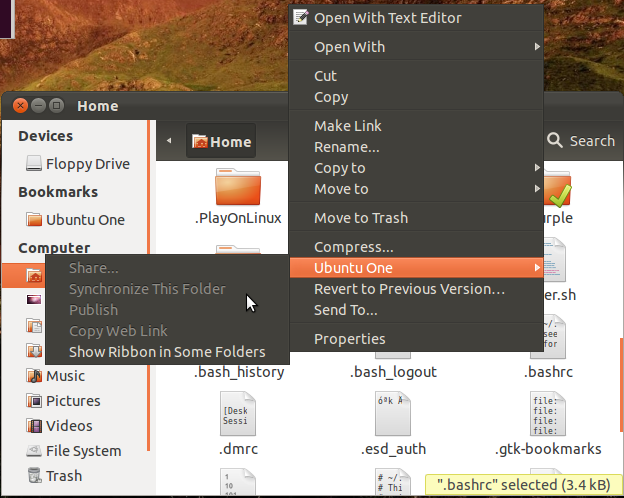Screen dimensions: 624x498
Task: Click the Text Editor icon in context menu
Action: 301,17
